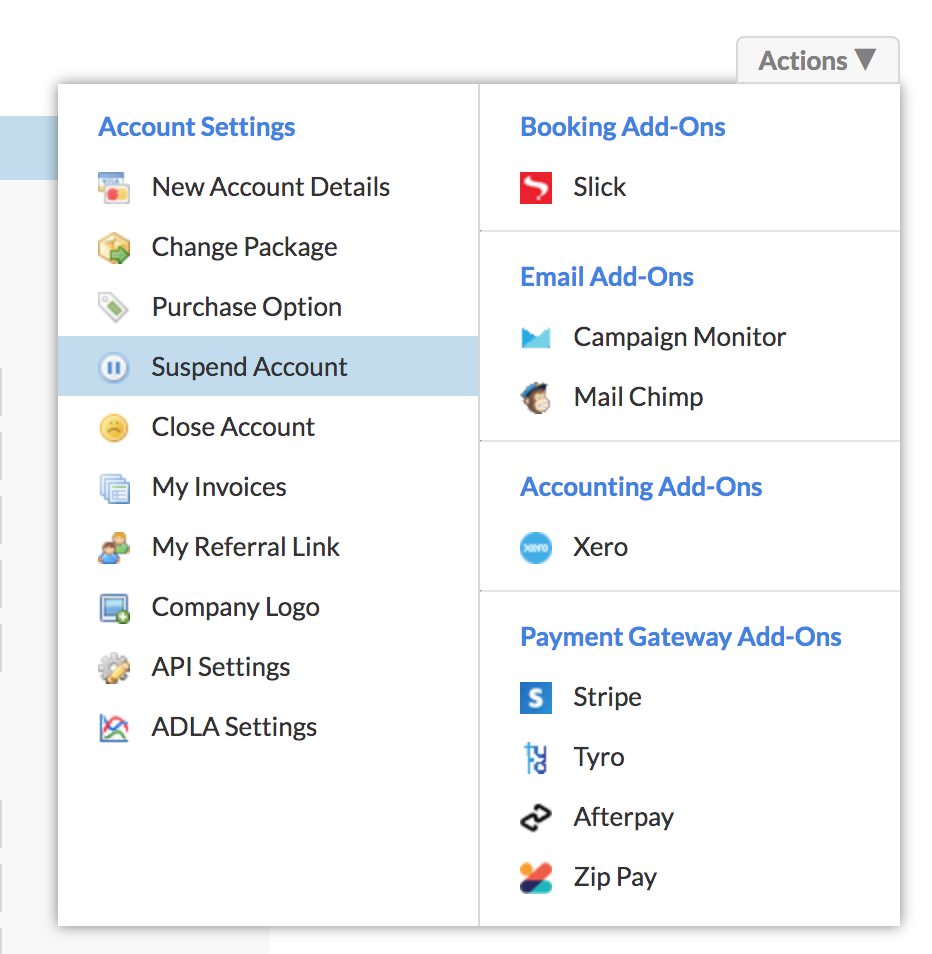Click the My Referral Link people icon
The height and width of the screenshot is (954, 932).
(114, 548)
